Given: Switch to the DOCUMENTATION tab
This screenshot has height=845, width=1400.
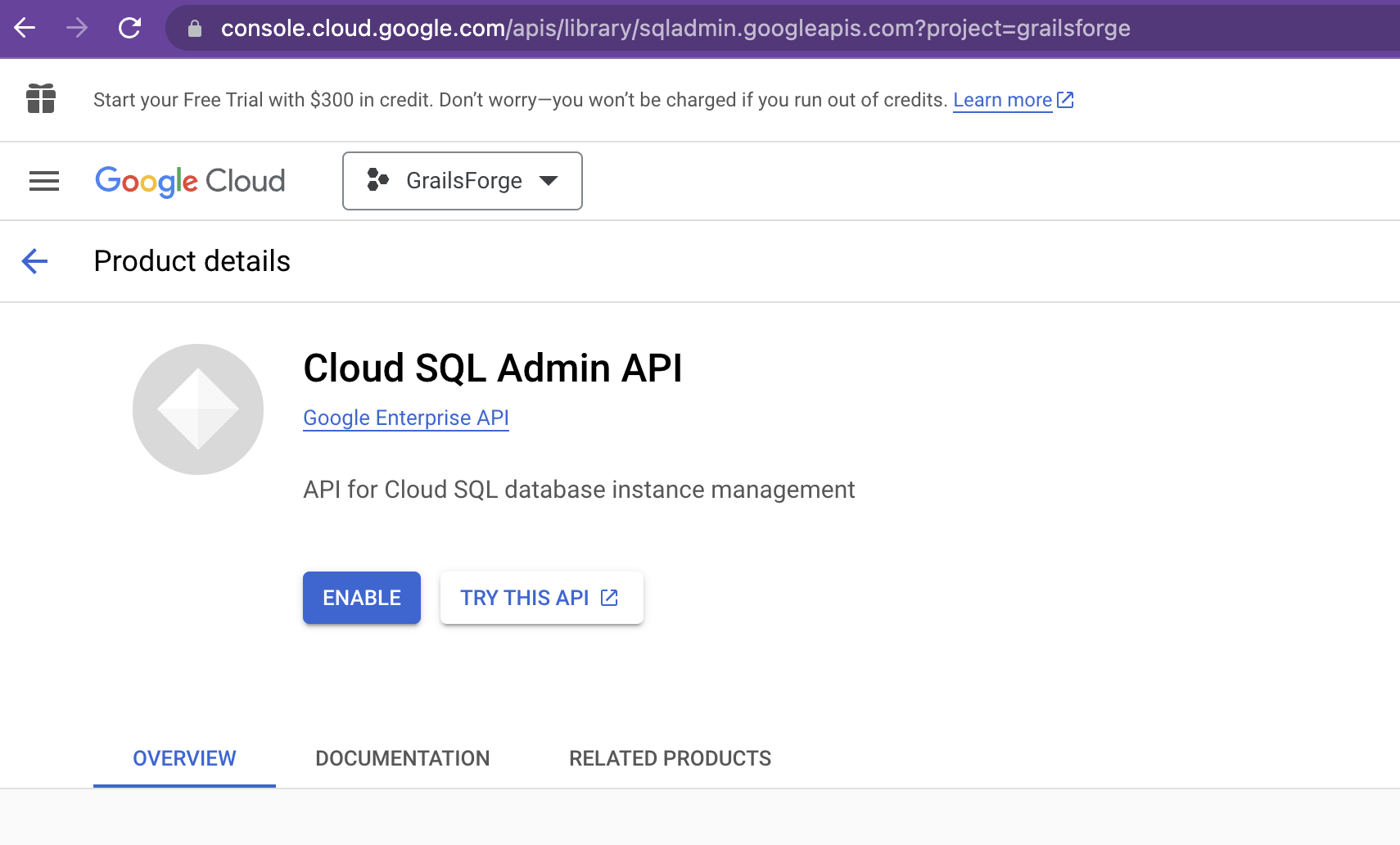Looking at the screenshot, I should [x=403, y=758].
